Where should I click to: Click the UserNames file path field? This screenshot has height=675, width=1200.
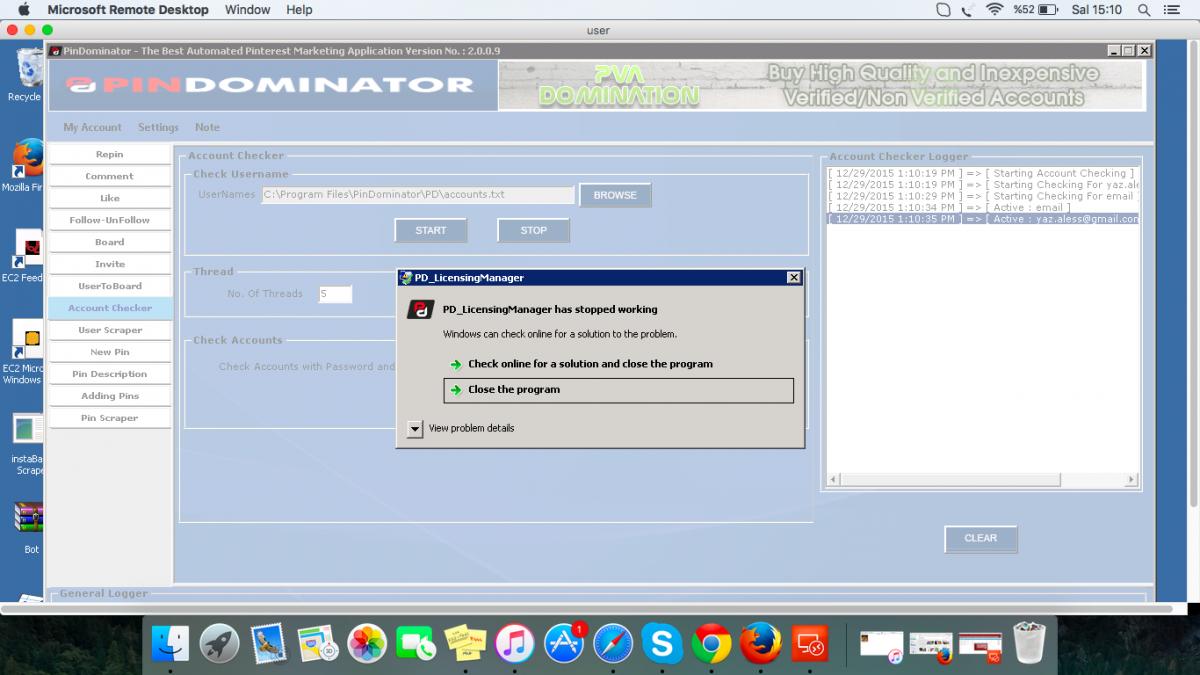[418, 195]
